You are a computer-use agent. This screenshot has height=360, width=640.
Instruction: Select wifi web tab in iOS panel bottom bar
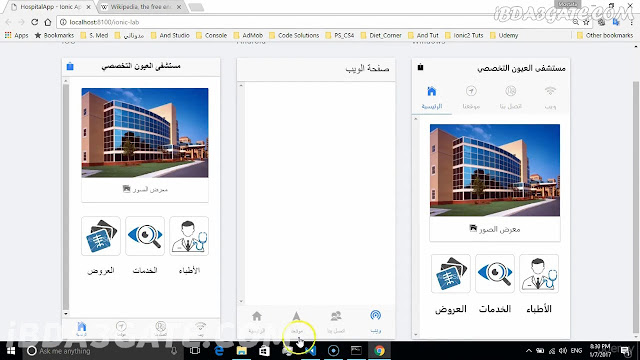(x=200, y=329)
